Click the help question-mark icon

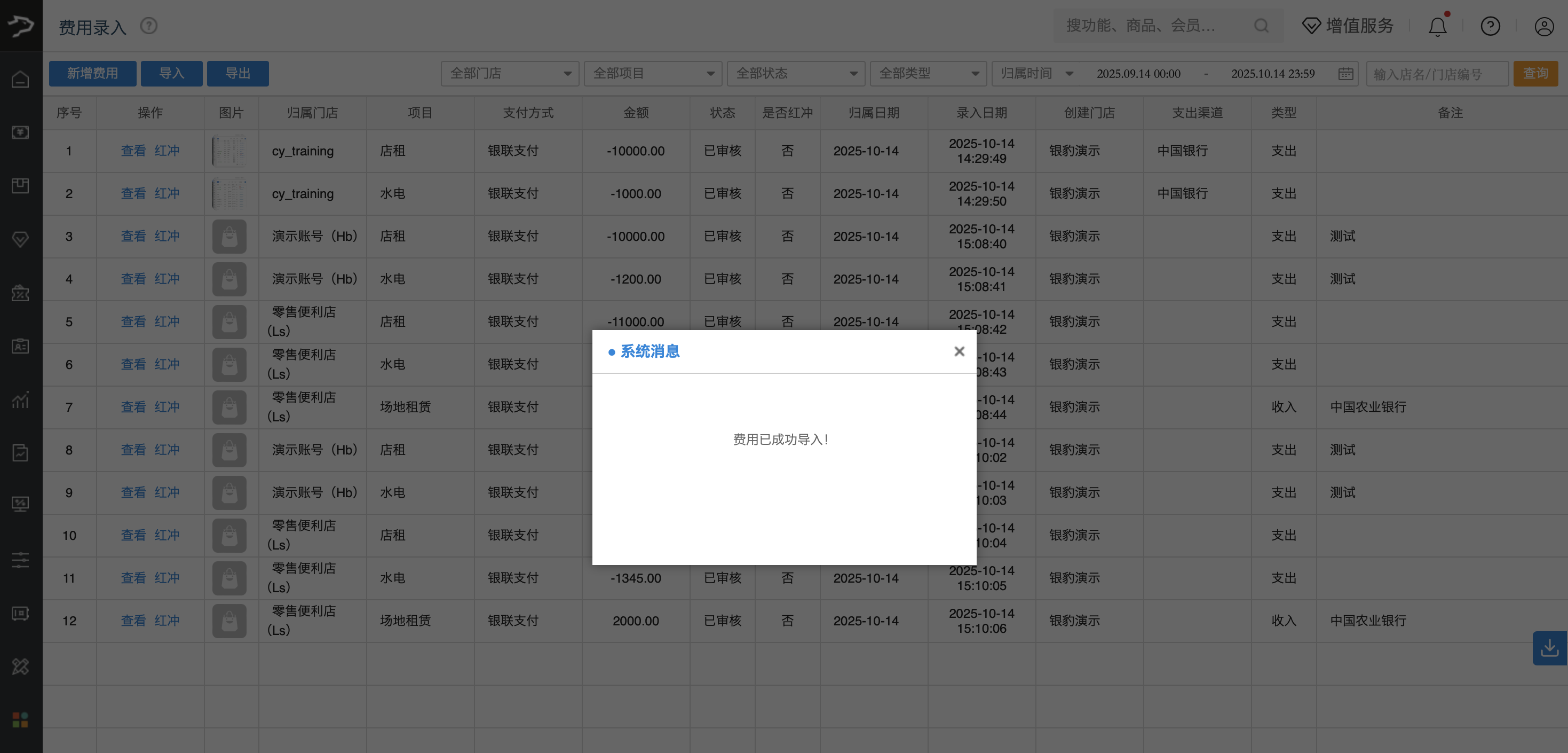coord(1490,26)
